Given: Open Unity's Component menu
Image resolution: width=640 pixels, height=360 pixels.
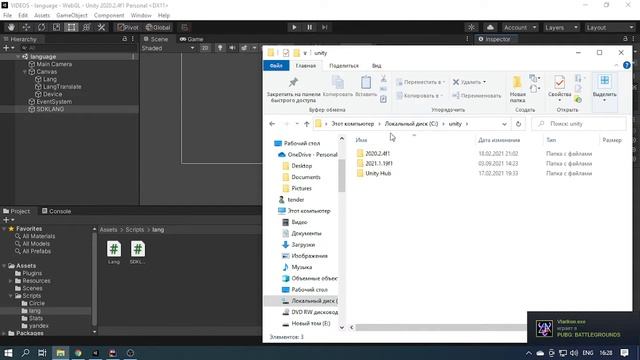Looking at the screenshot, I should (109, 16).
